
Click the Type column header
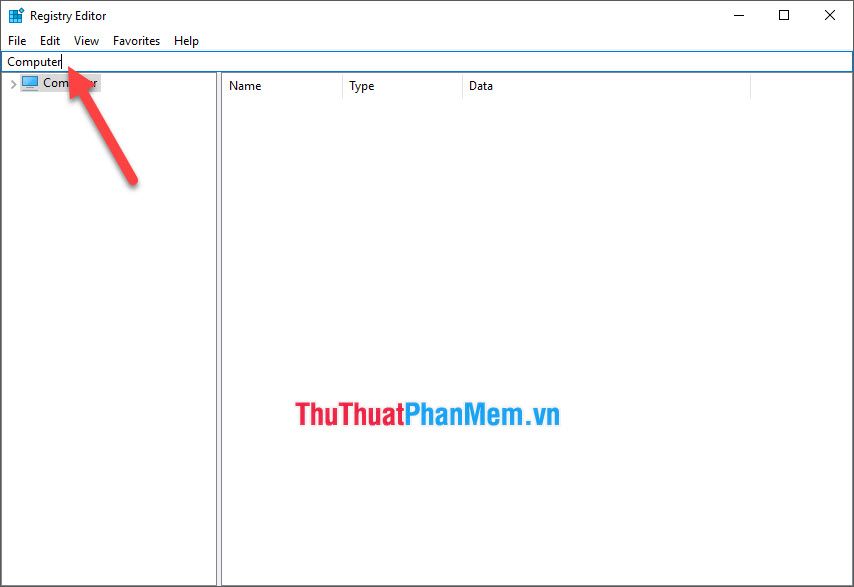(361, 86)
